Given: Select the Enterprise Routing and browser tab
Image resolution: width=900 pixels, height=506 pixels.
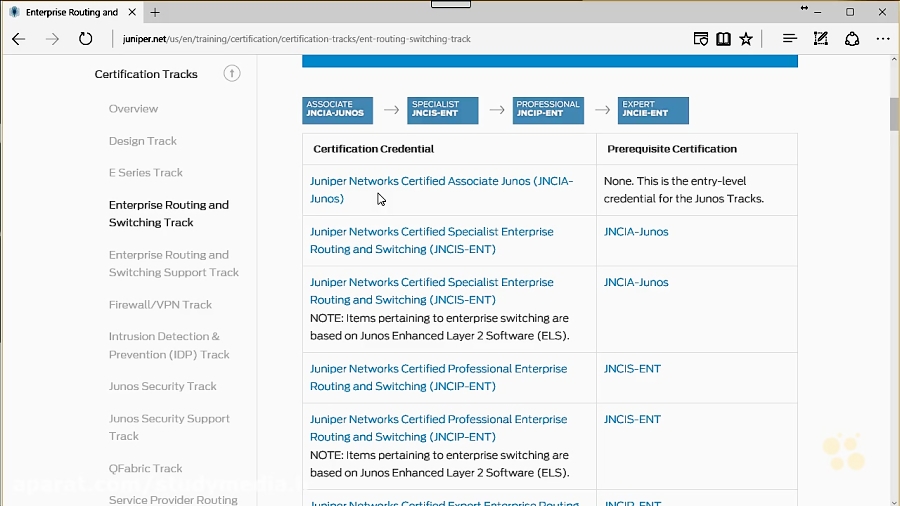Looking at the screenshot, I should click(72, 12).
